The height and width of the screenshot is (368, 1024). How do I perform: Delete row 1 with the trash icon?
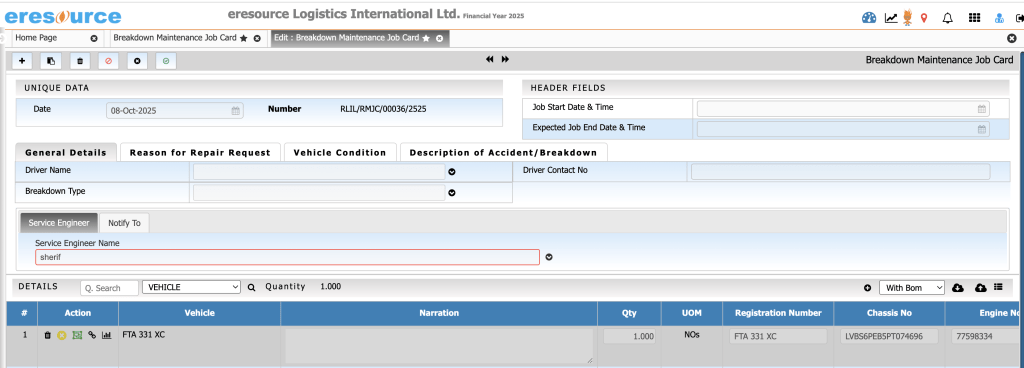47,335
